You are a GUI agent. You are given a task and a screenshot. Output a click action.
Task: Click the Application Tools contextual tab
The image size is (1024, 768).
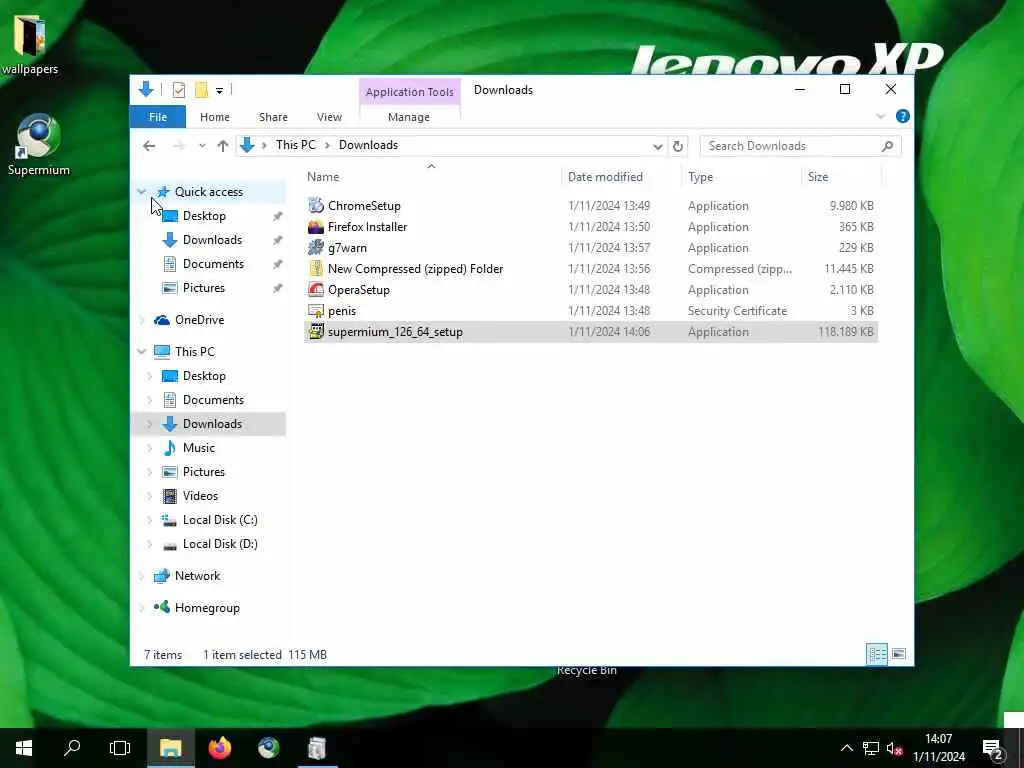click(x=409, y=91)
